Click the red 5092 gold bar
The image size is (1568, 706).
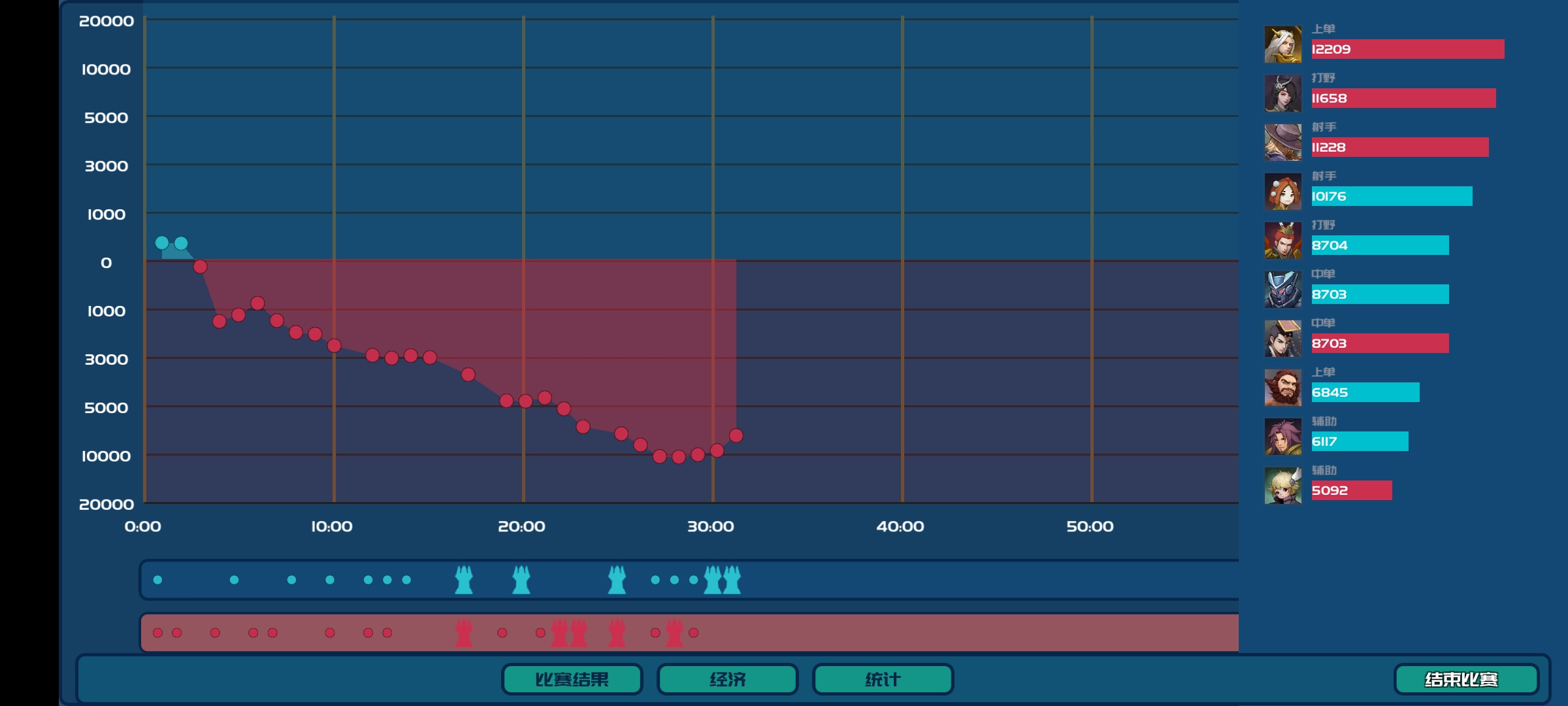[x=1352, y=490]
